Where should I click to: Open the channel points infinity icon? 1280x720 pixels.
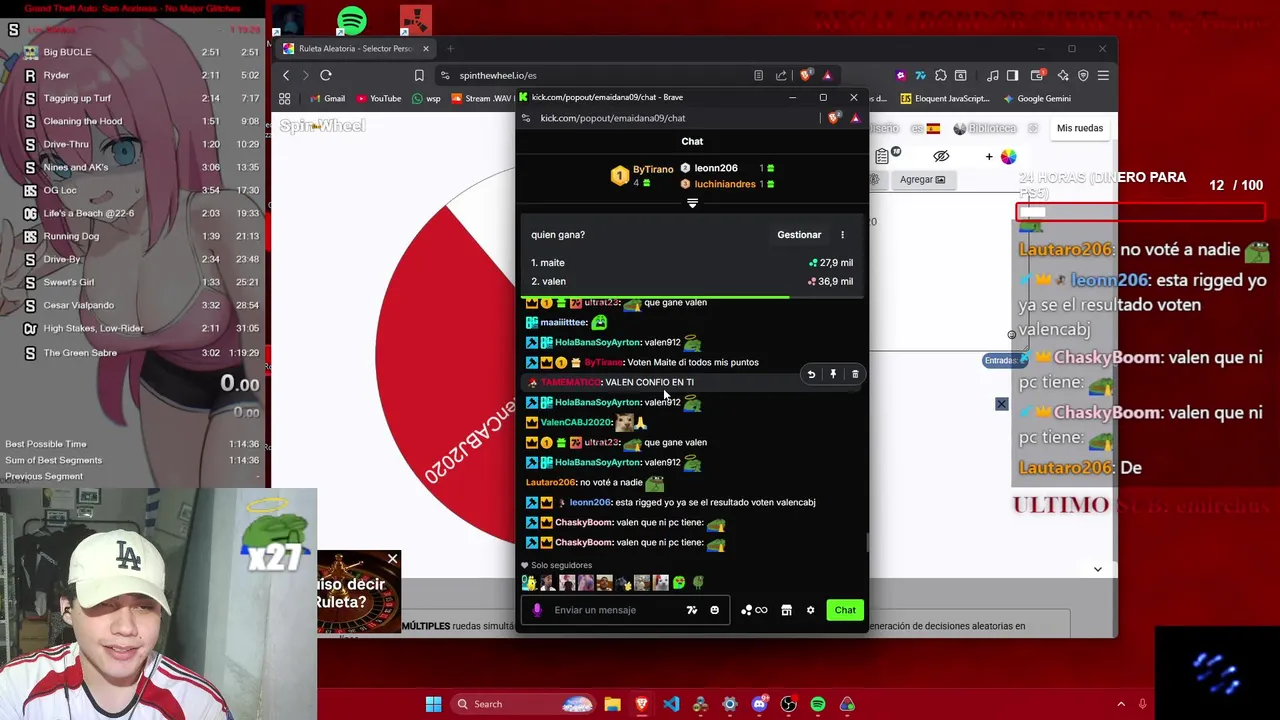pyautogui.click(x=754, y=610)
